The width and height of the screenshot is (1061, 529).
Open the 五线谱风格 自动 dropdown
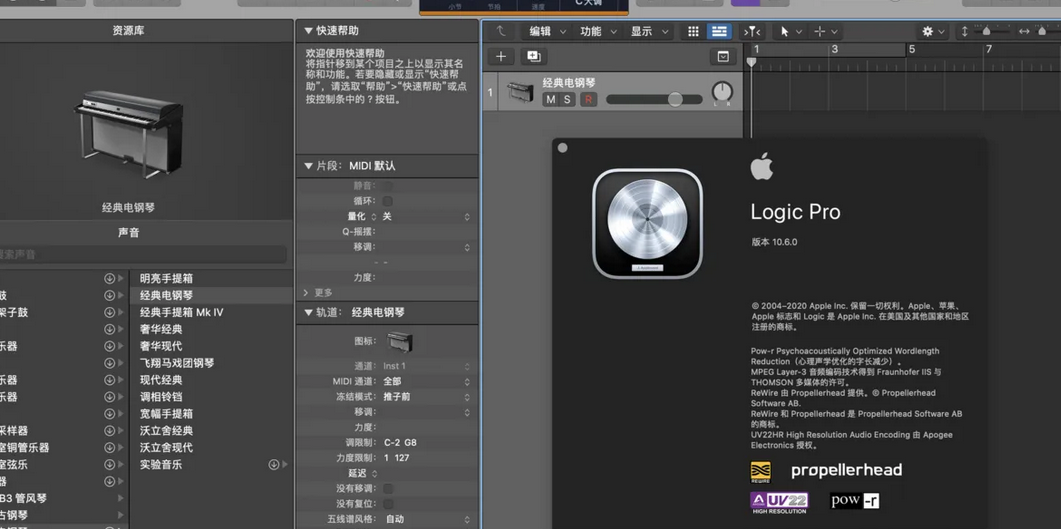[x=426, y=520]
